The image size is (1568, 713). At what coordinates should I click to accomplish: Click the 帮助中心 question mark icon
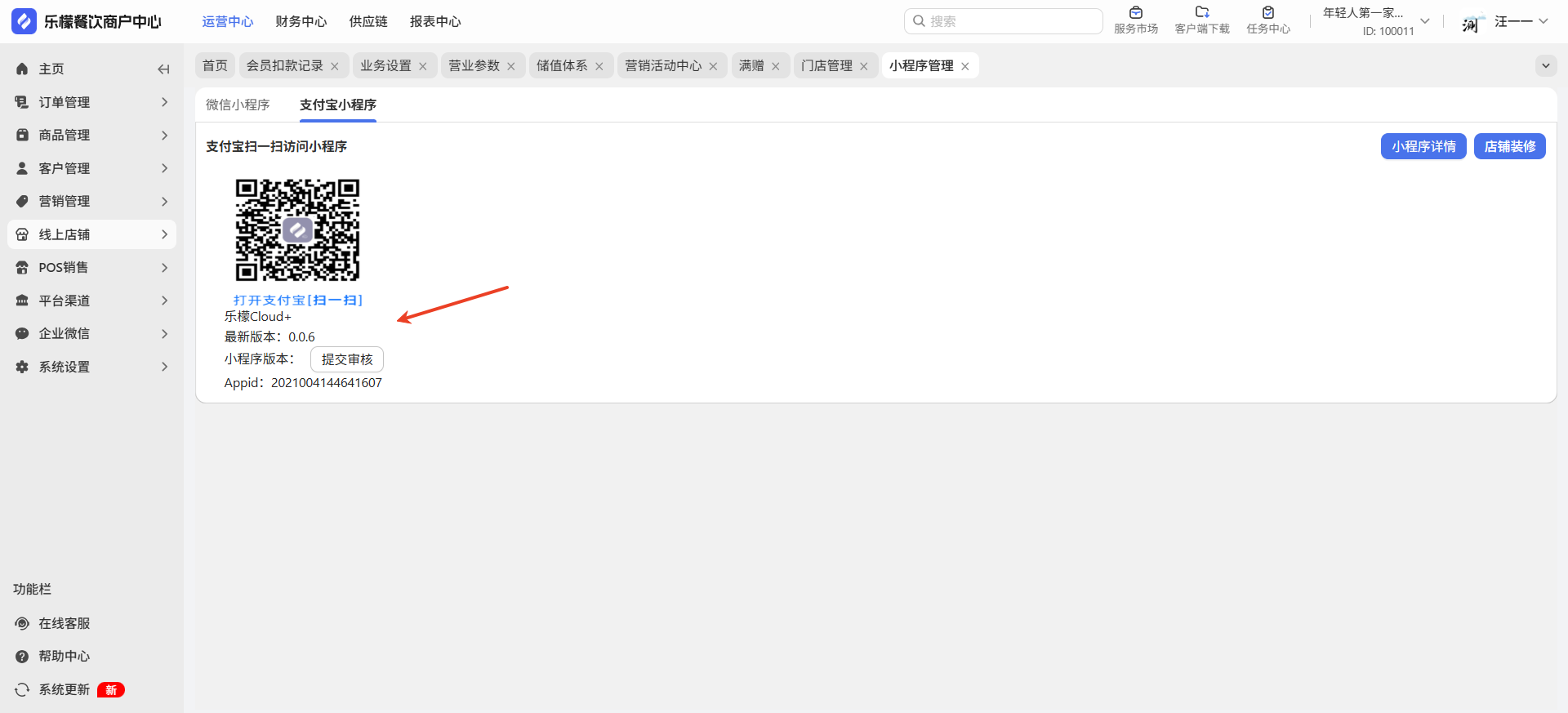pos(22,656)
